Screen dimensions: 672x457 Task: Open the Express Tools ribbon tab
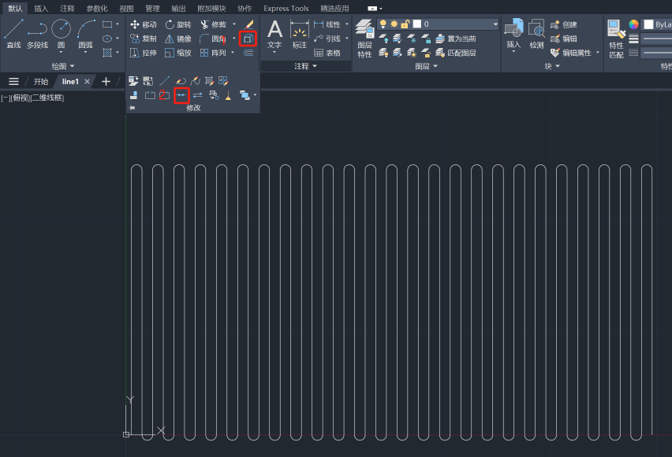(286, 8)
